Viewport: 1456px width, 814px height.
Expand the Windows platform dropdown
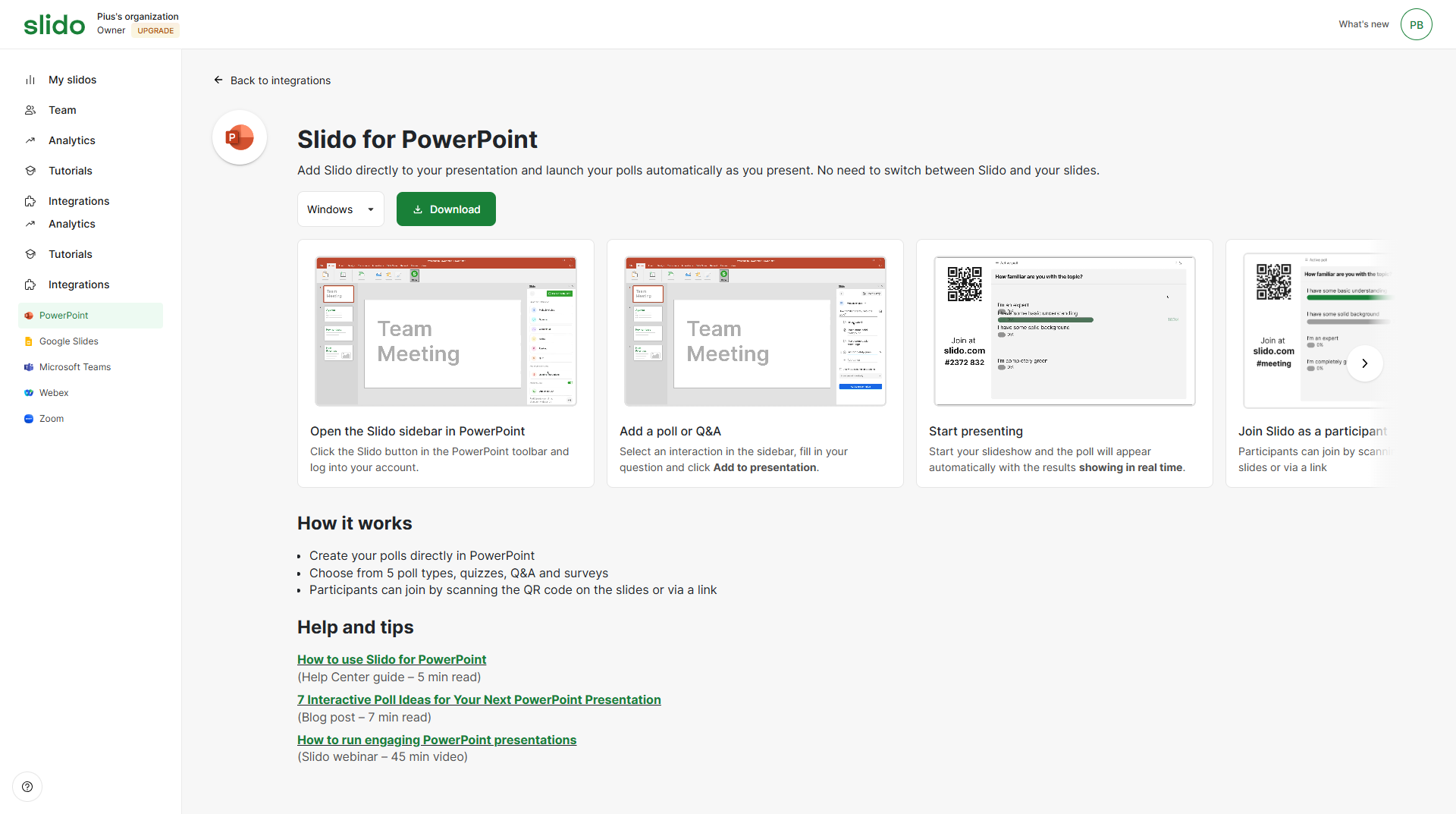tap(340, 209)
